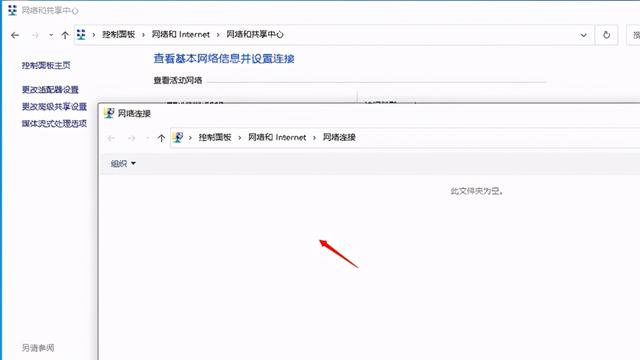Select 网络和 Internet breadcrumb in Sharing Center window
640x360 pixels.
coord(180,35)
